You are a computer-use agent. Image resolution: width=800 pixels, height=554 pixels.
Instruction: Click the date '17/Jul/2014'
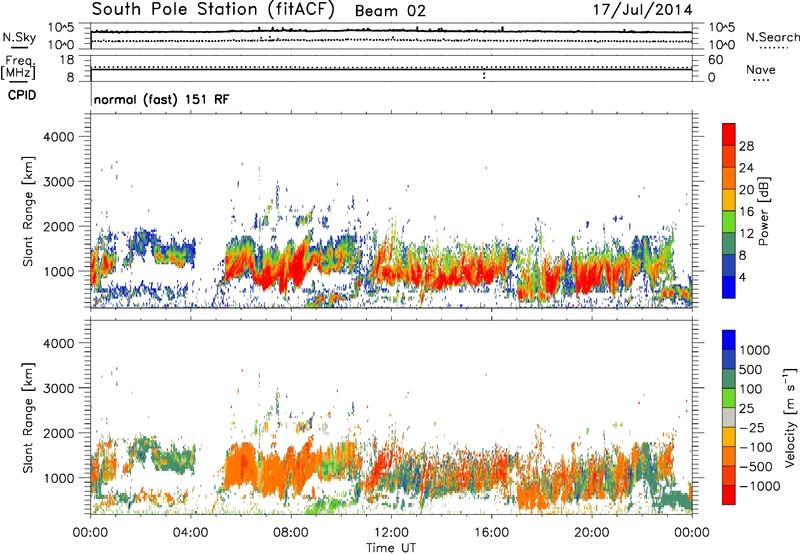click(x=642, y=10)
